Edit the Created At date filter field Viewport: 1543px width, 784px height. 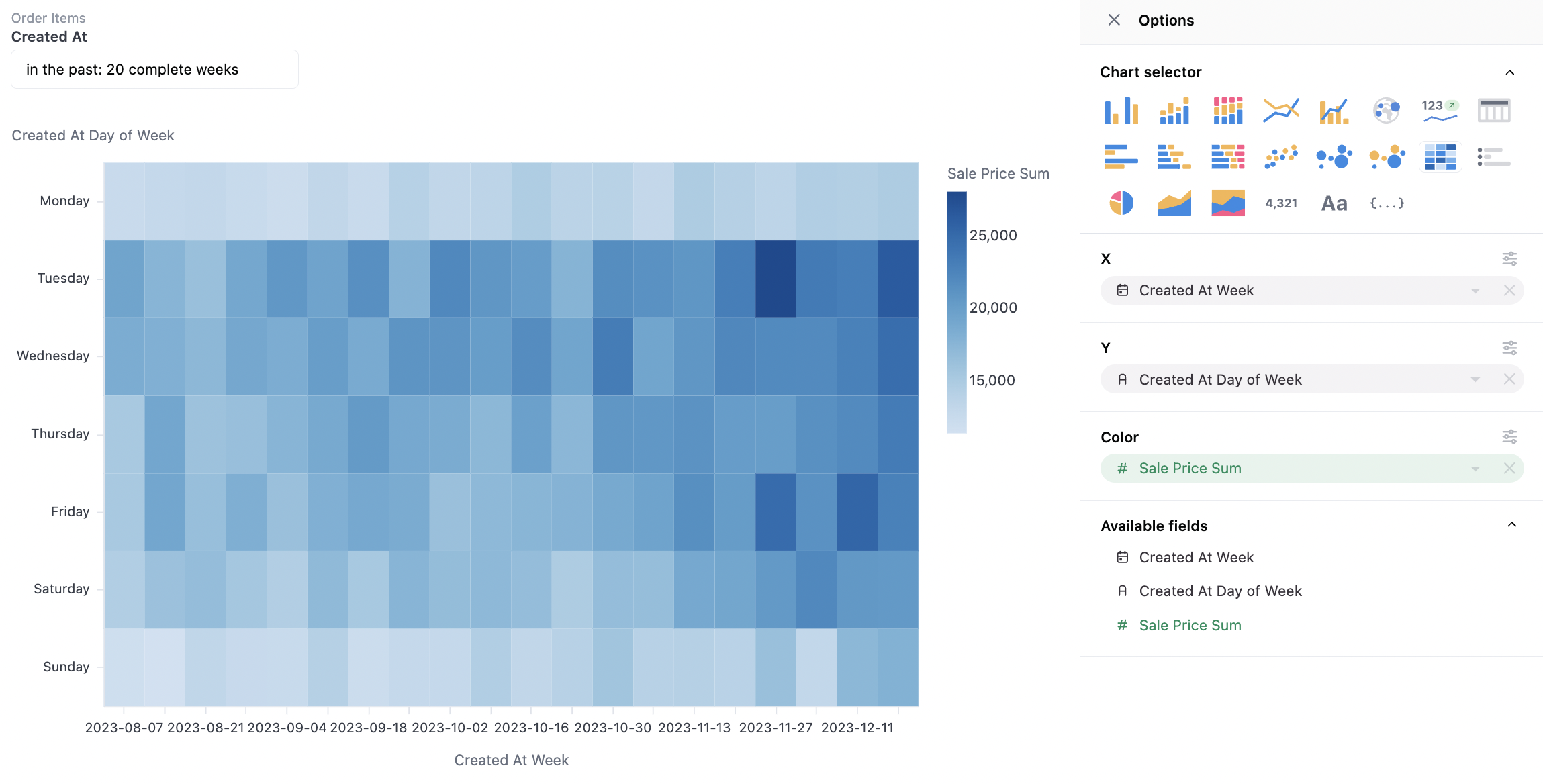click(154, 70)
